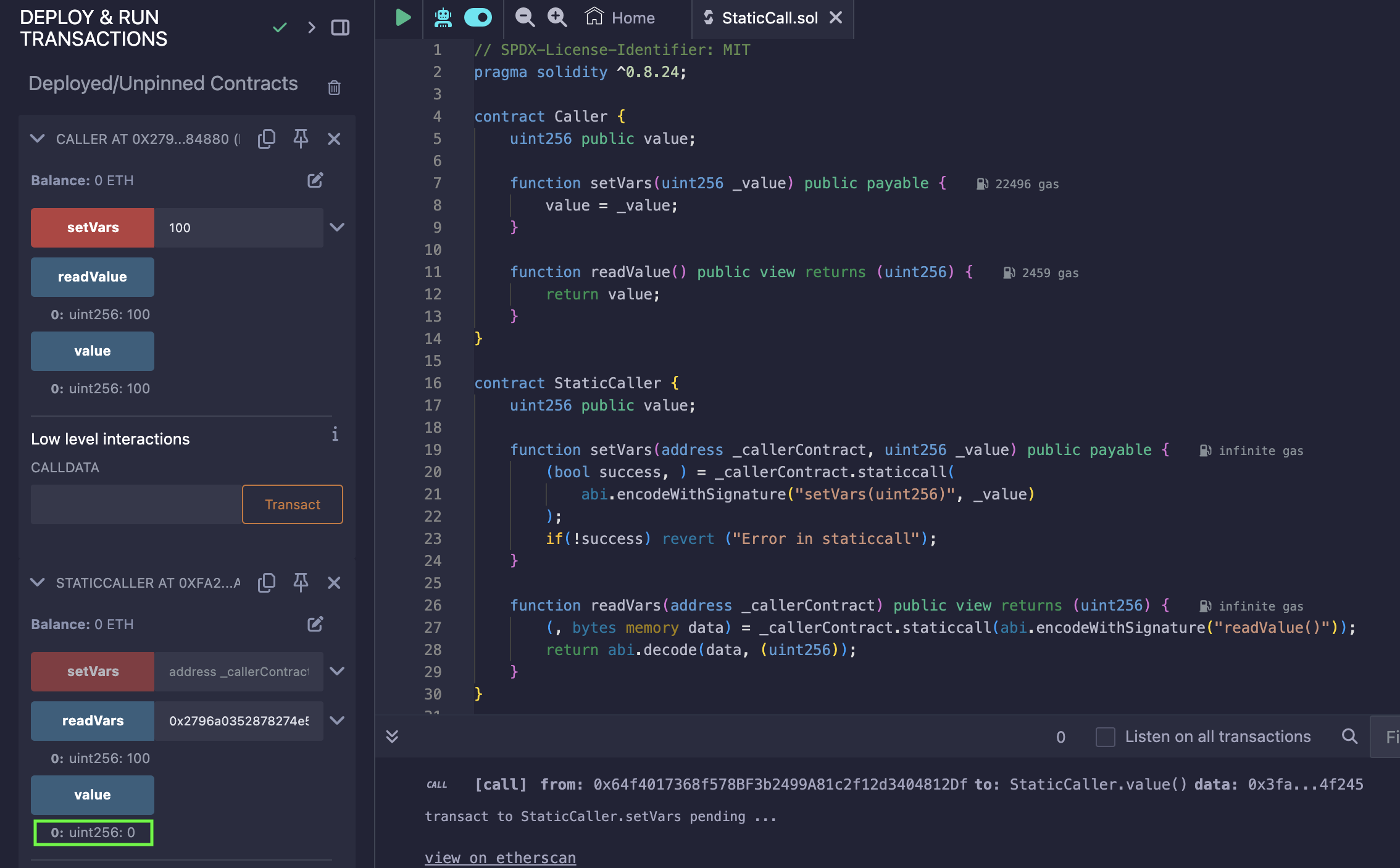Viewport: 1400px width, 868px height.
Task: Expand the readVars input chevron
Action: pos(337,720)
